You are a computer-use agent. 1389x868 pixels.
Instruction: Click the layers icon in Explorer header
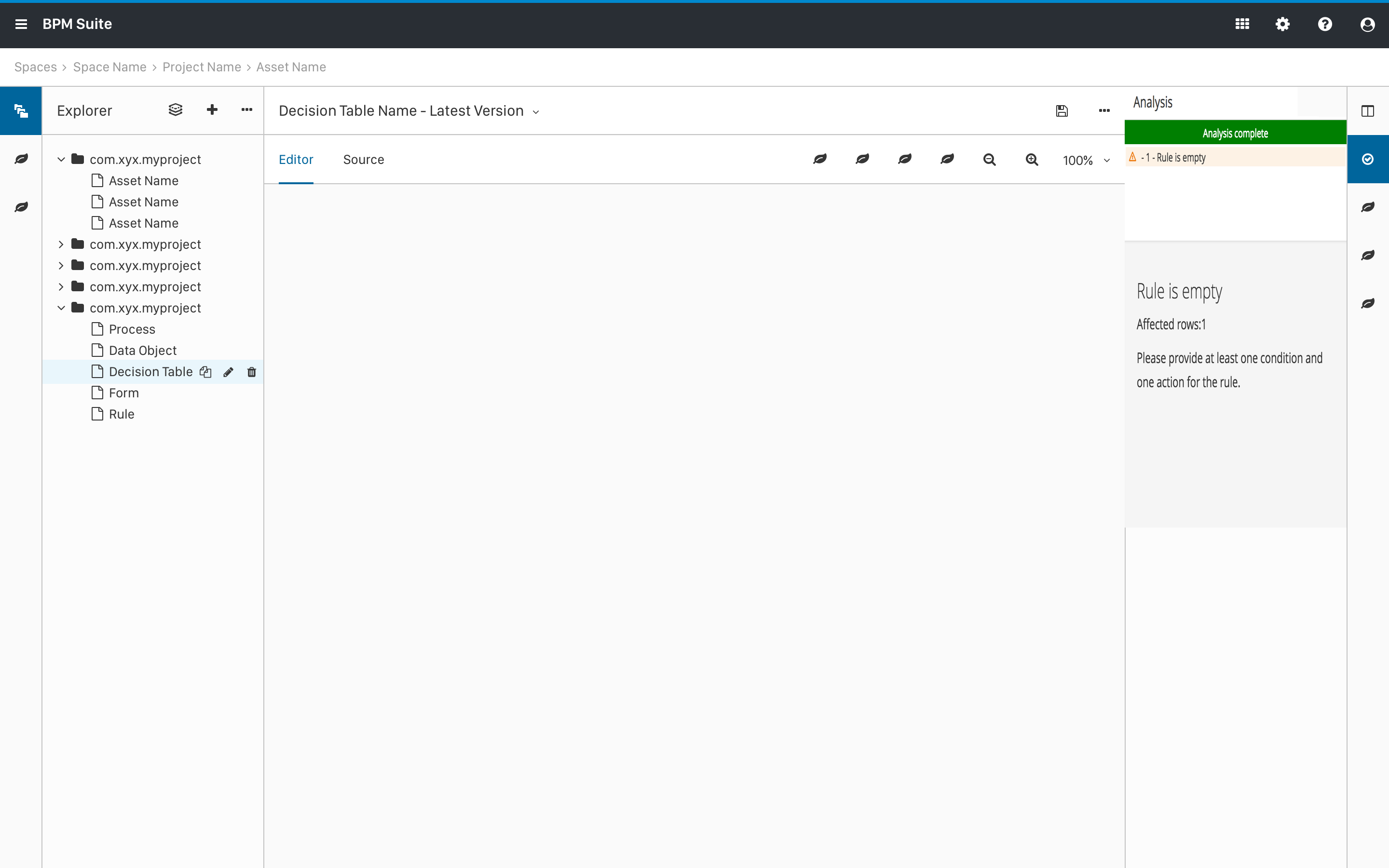[x=175, y=109]
